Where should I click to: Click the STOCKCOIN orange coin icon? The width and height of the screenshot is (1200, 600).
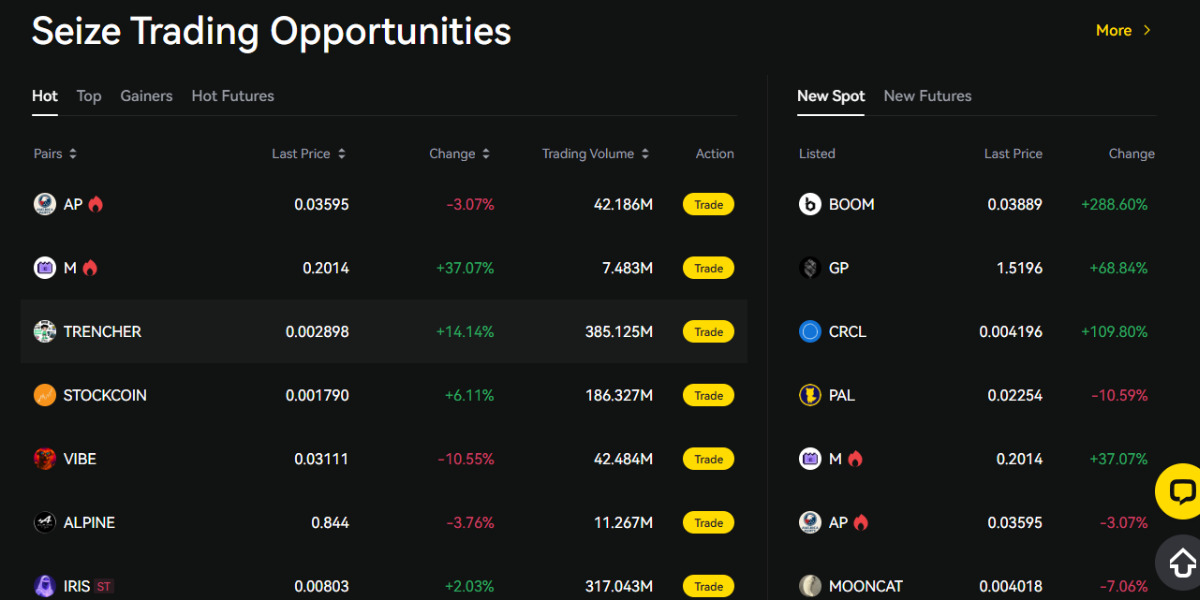coord(44,395)
